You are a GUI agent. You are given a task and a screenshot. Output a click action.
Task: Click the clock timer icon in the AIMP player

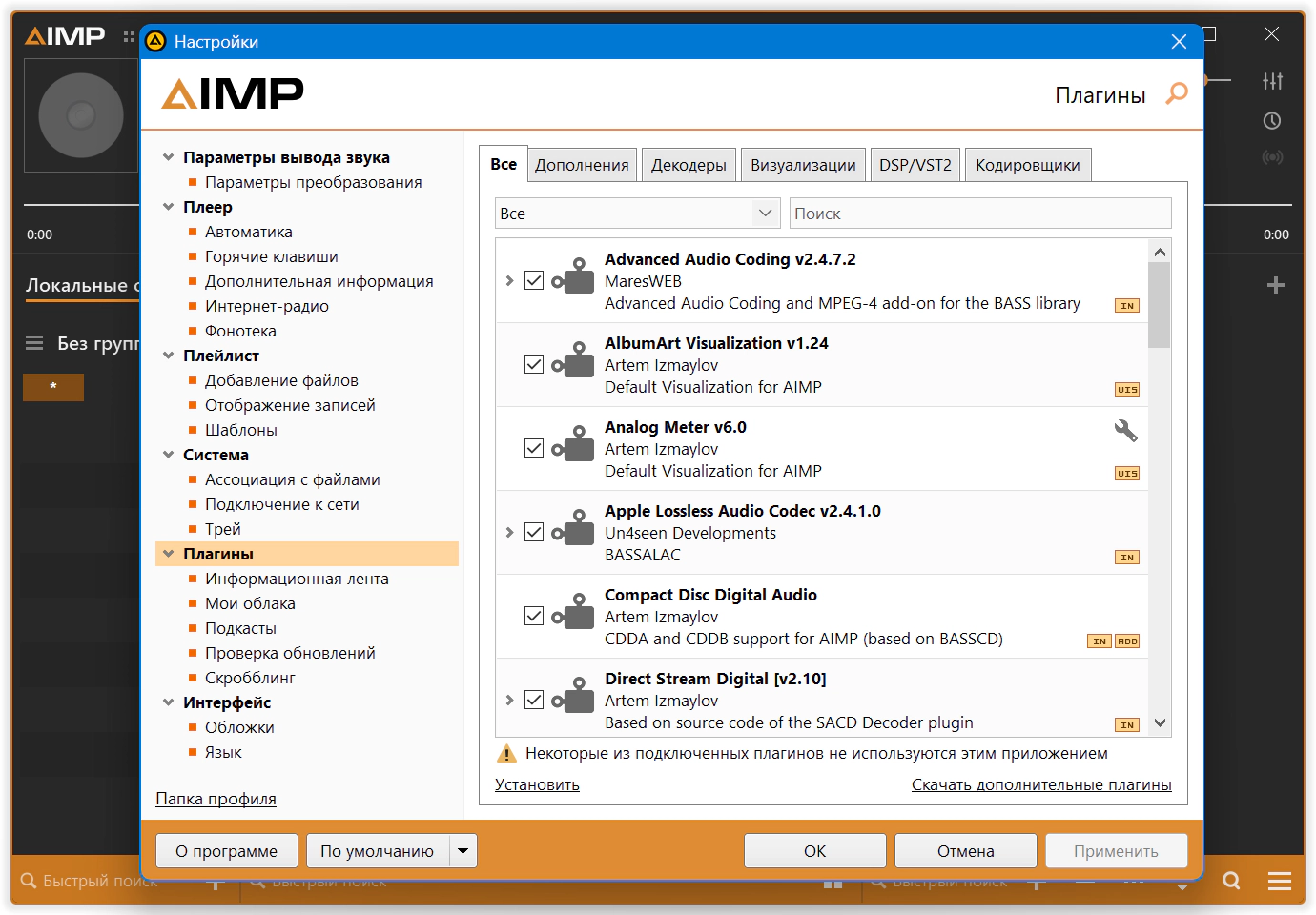pyautogui.click(x=1272, y=121)
